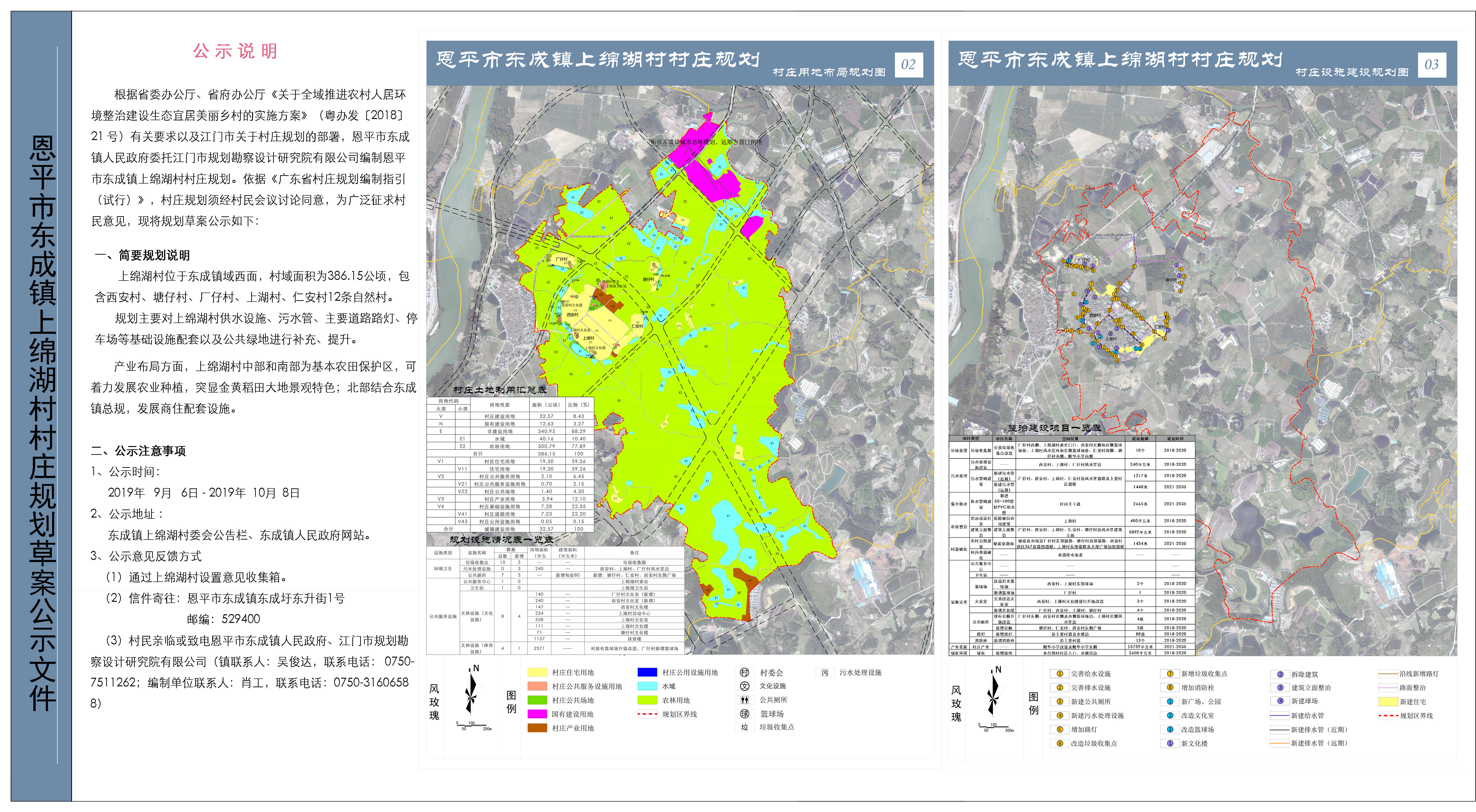
Task: Click the 新建排水管（远期） orange line sample
Action: 1279,744
